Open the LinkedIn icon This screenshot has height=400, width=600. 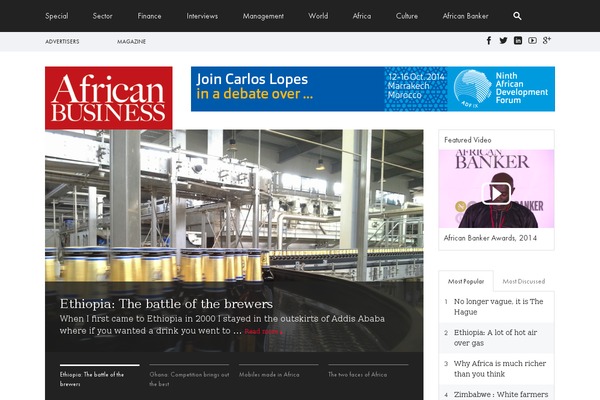[x=518, y=41]
